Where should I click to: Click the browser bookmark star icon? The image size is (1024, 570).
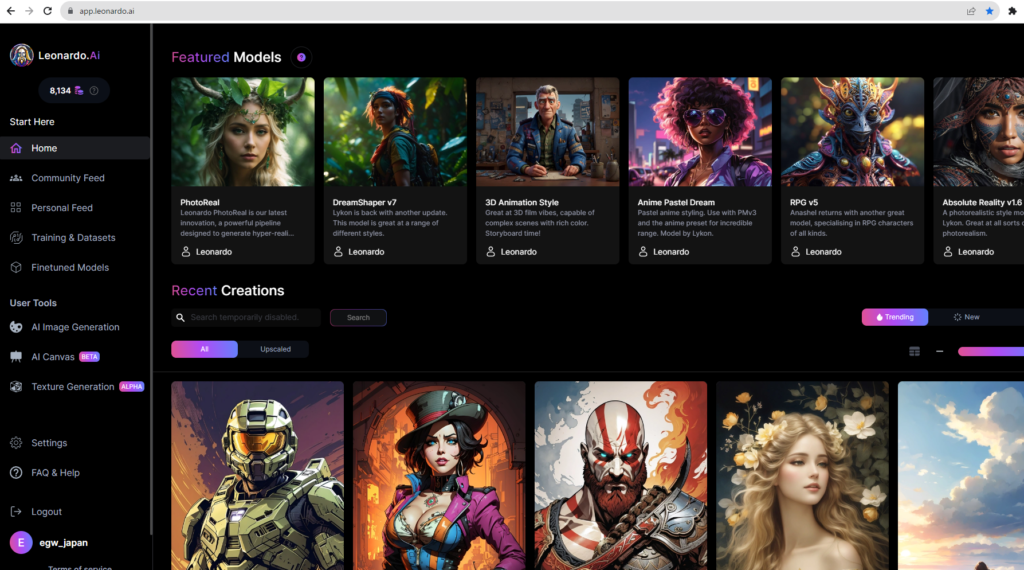[x=989, y=11]
